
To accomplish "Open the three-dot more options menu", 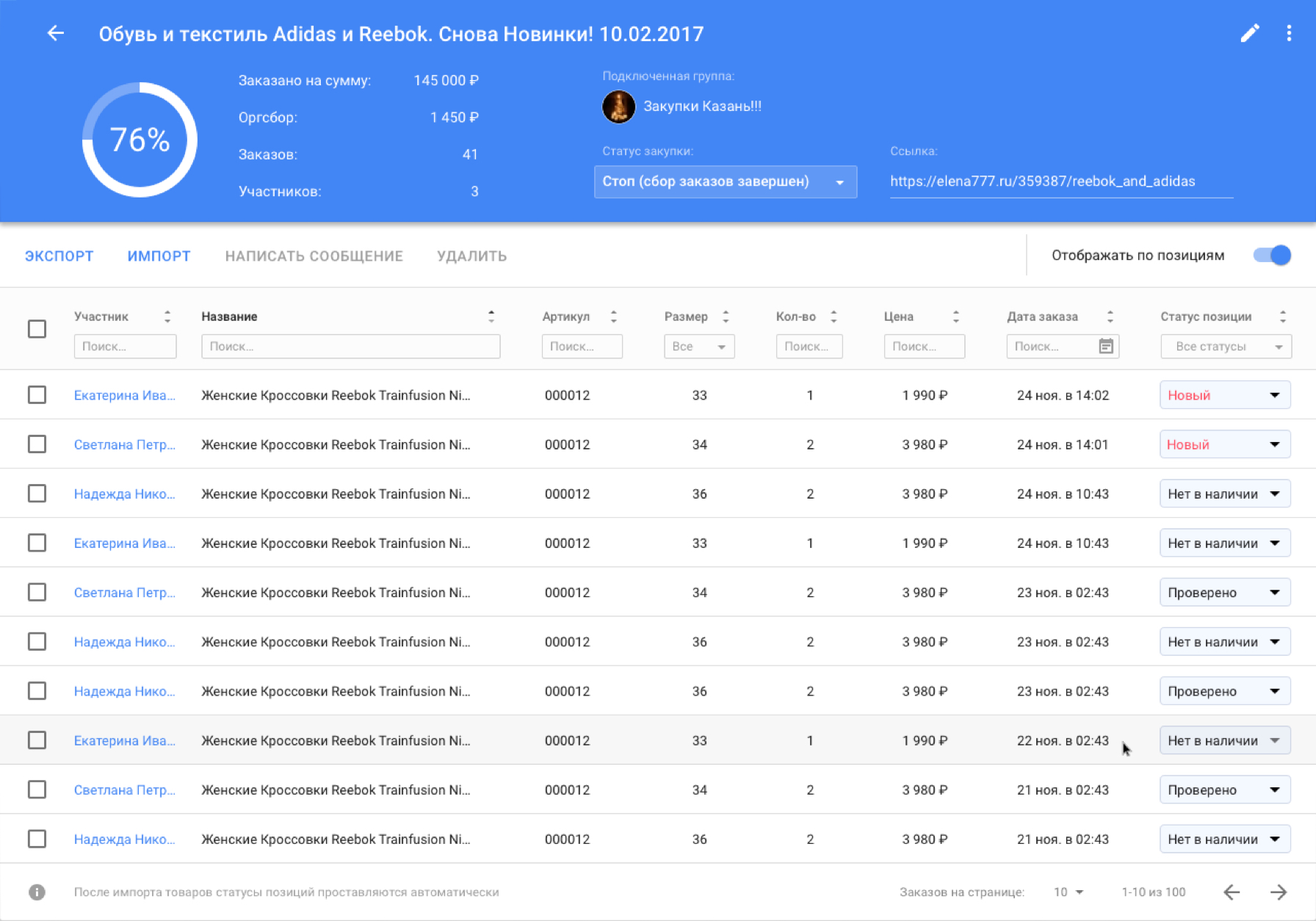I will click(1289, 33).
